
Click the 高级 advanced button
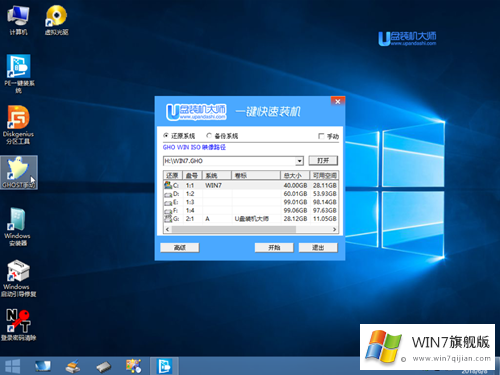(180, 247)
